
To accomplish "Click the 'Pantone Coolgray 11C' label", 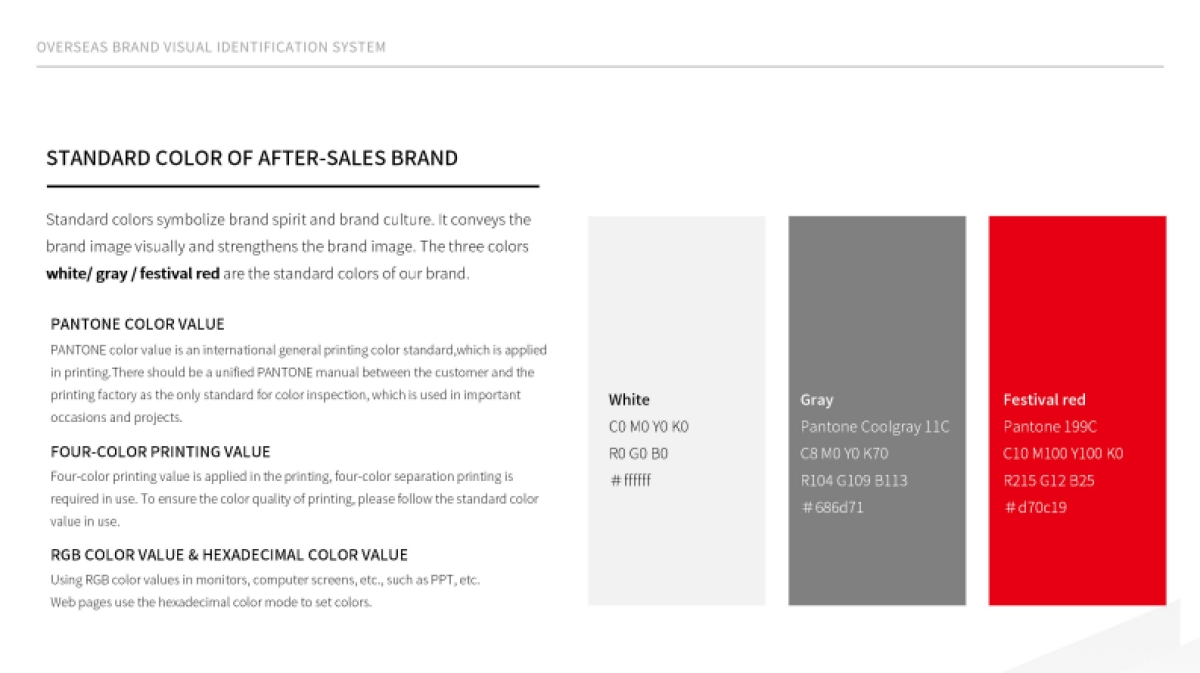I will (875, 427).
